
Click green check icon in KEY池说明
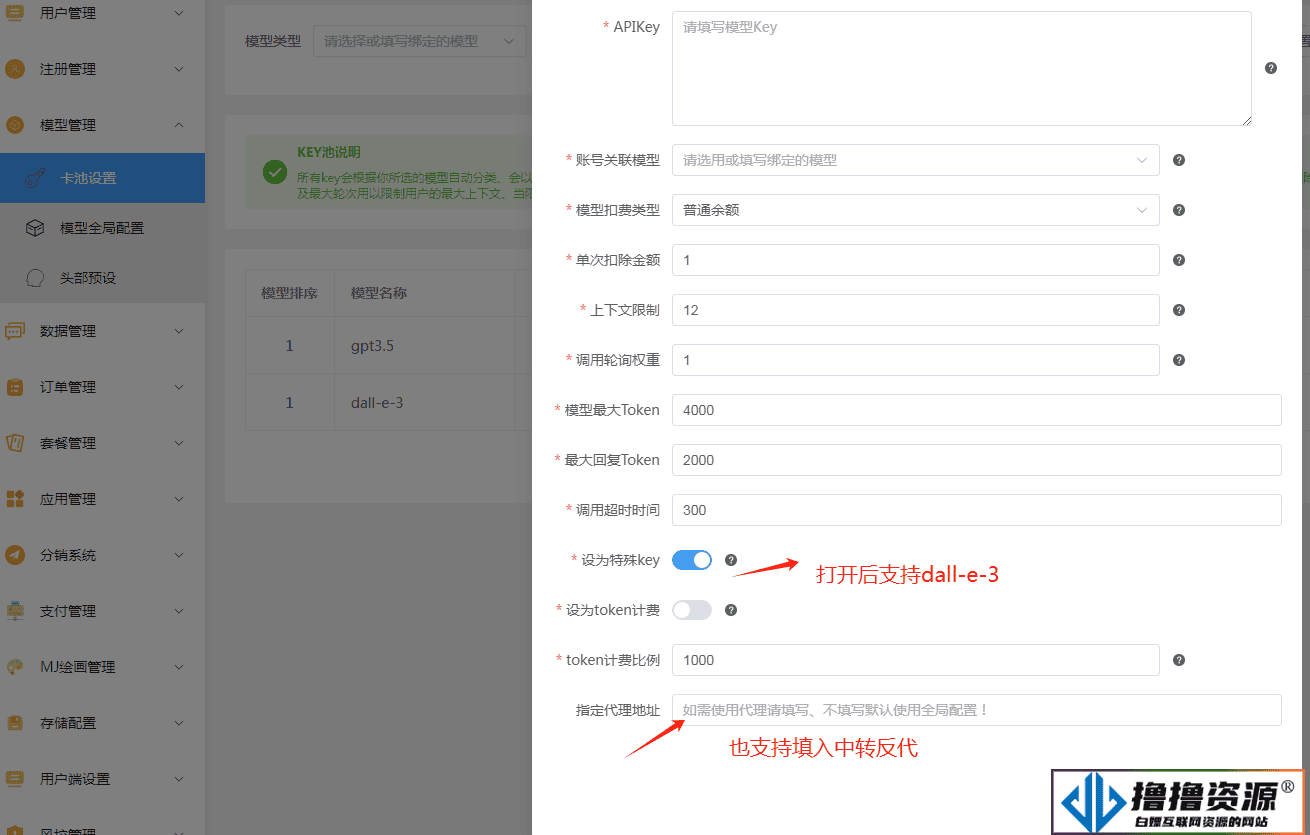click(275, 172)
